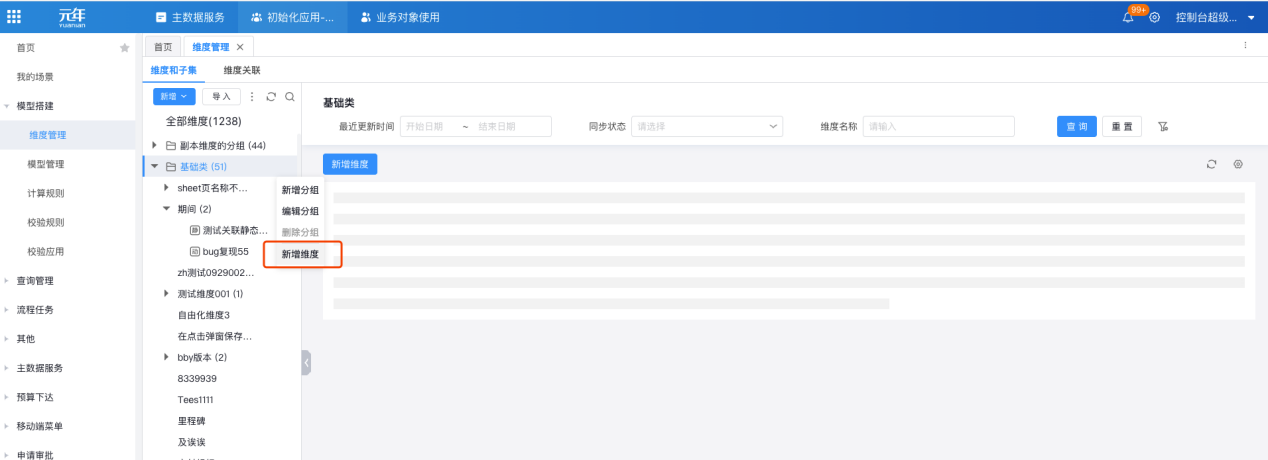Screen dimensions: 1268x460
Task: Click the 维度名称 input field
Action: point(939,127)
